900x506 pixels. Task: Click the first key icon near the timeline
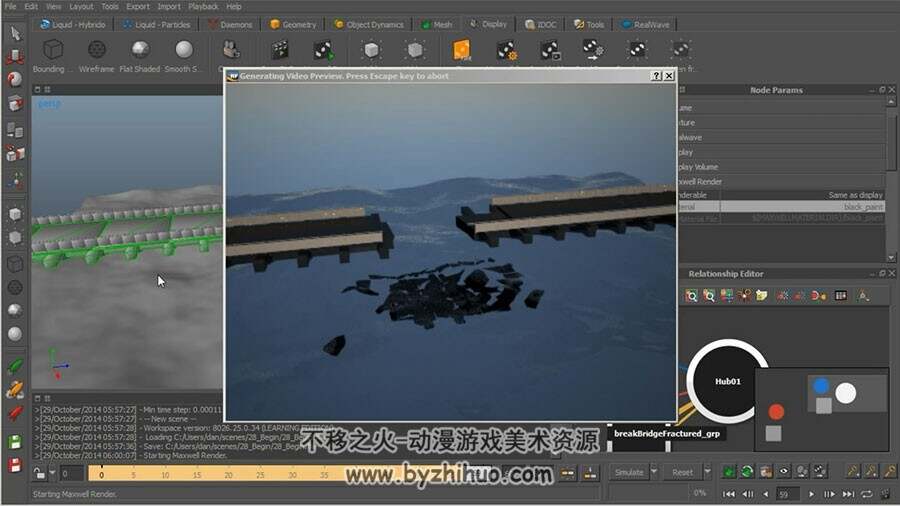(x=853, y=472)
